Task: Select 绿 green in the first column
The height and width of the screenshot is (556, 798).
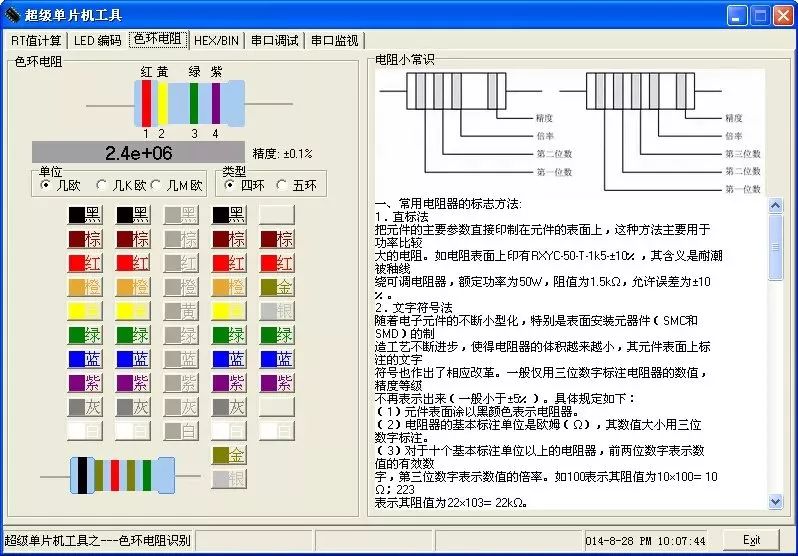Action: click(85, 335)
